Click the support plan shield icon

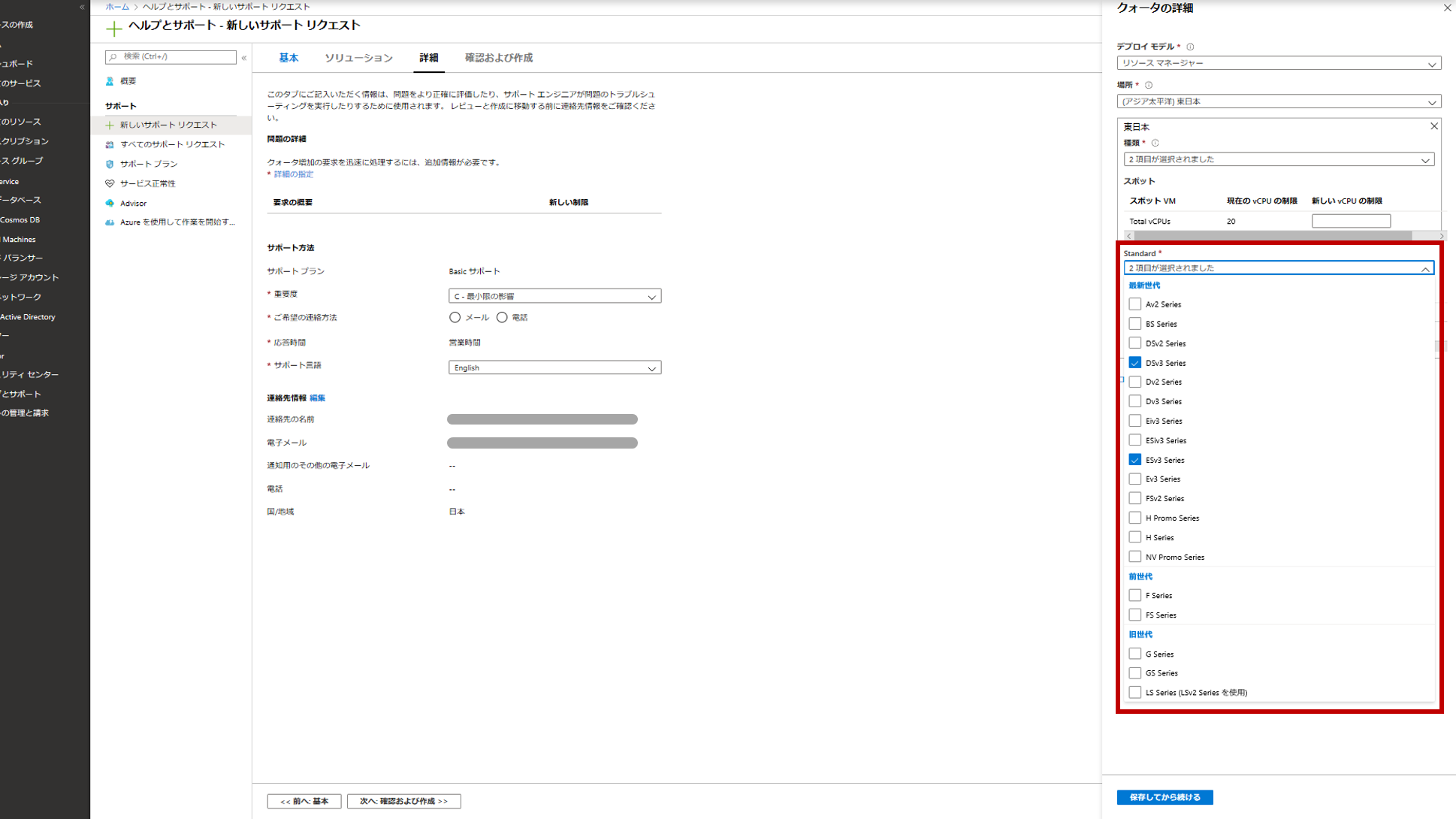(x=110, y=164)
